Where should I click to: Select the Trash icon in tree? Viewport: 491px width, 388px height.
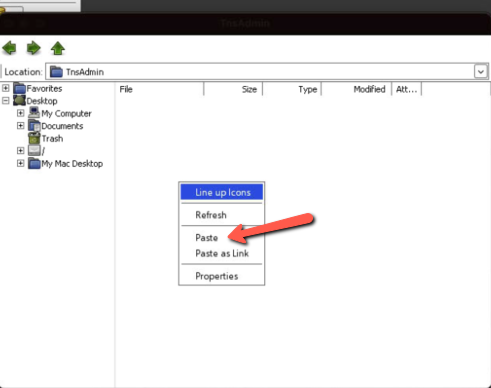click(x=34, y=138)
